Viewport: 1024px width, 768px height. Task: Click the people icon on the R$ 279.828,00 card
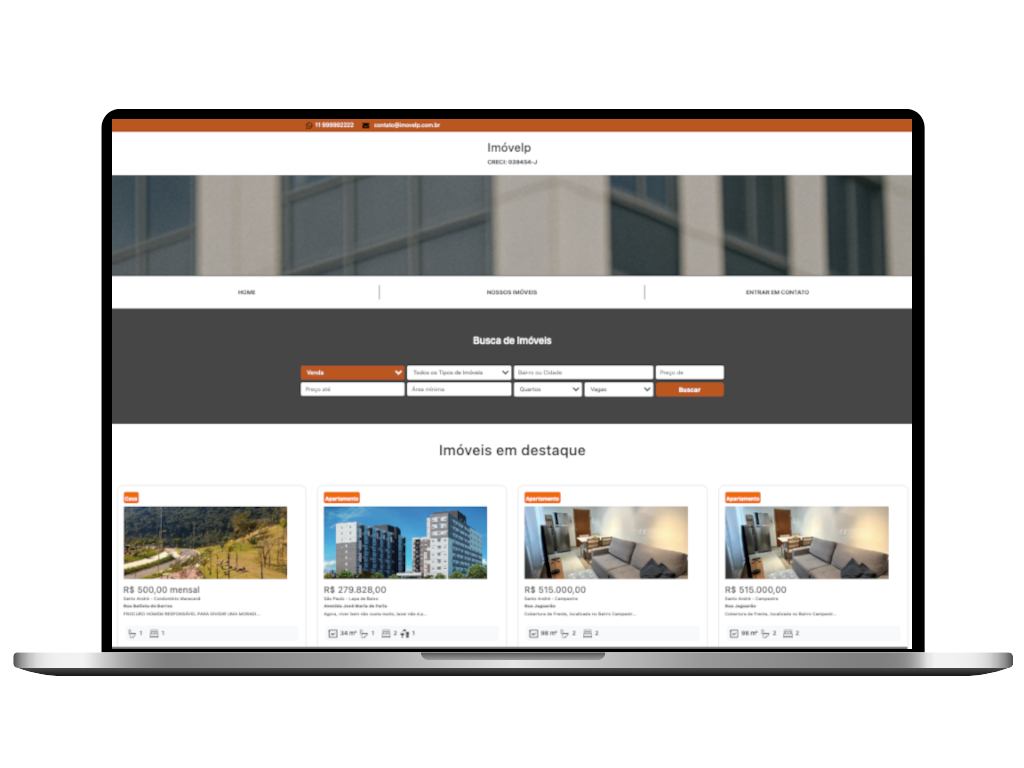pyautogui.click(x=405, y=633)
